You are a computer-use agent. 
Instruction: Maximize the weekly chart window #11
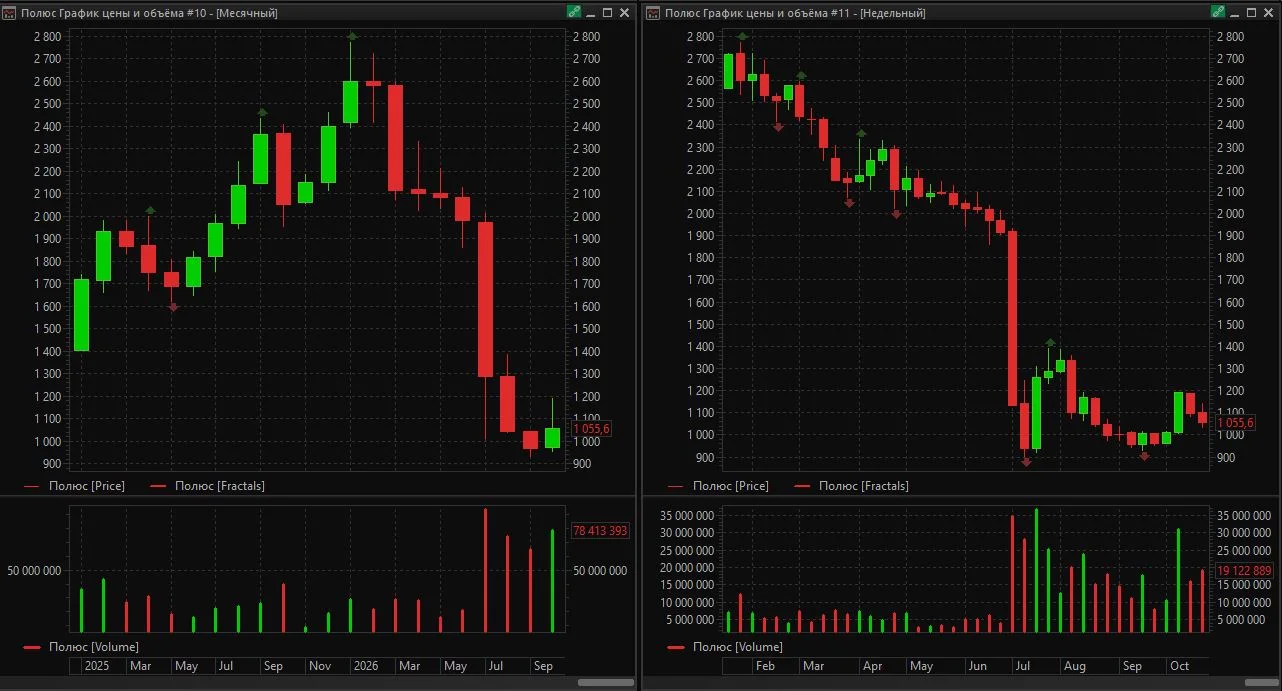point(1250,13)
